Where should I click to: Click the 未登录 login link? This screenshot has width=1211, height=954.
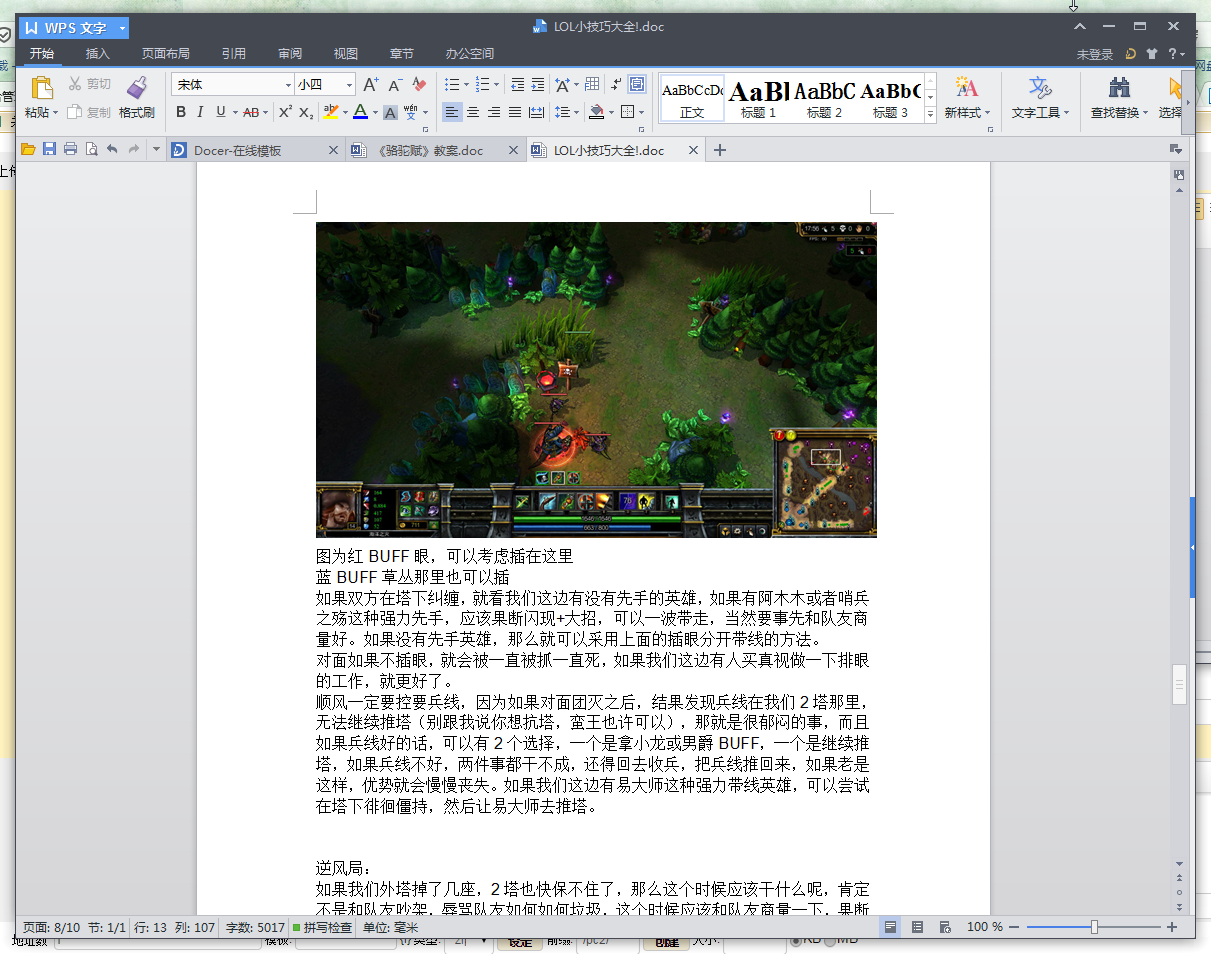pyautogui.click(x=1094, y=54)
